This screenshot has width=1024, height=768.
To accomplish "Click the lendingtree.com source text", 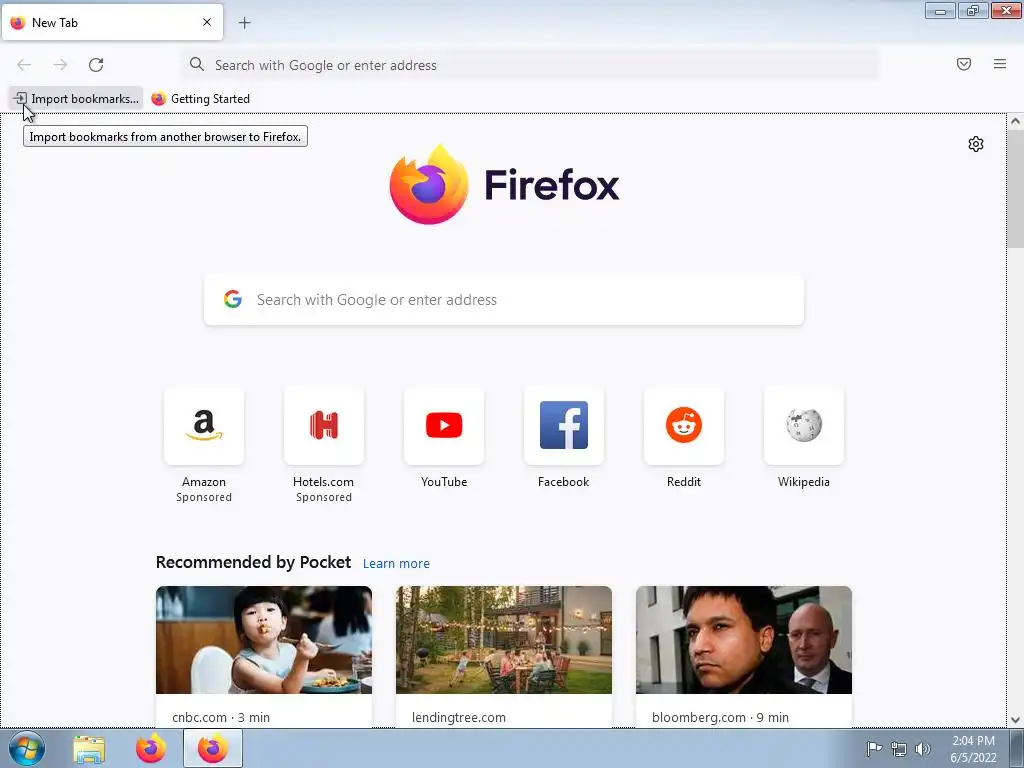I will point(458,717).
